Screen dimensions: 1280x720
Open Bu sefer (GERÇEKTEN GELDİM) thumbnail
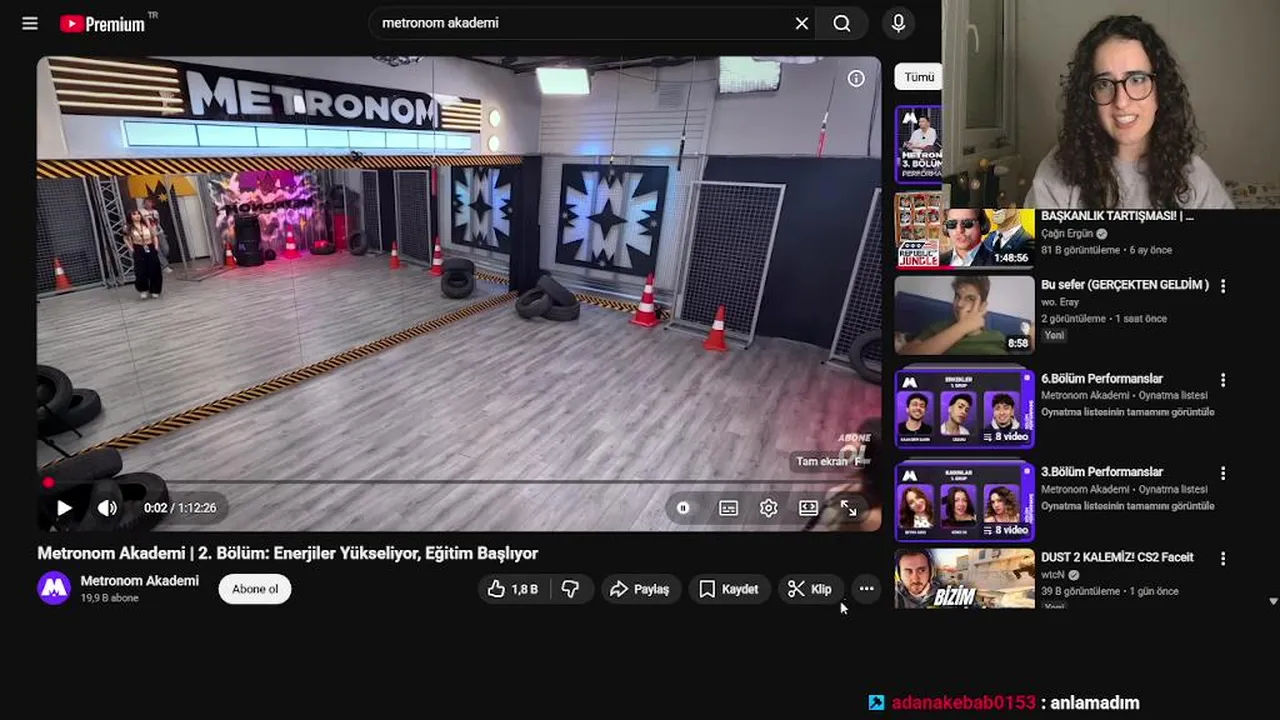coord(964,315)
